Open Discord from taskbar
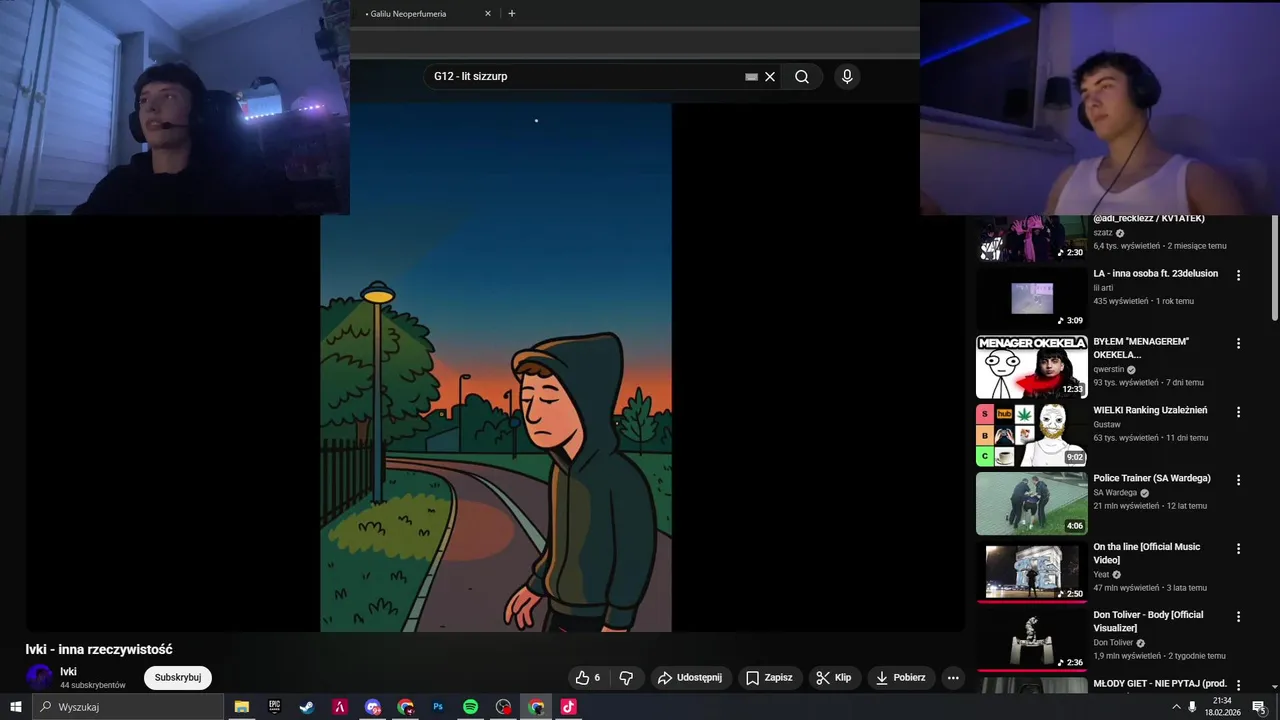This screenshot has height=720, width=1280. point(372,707)
